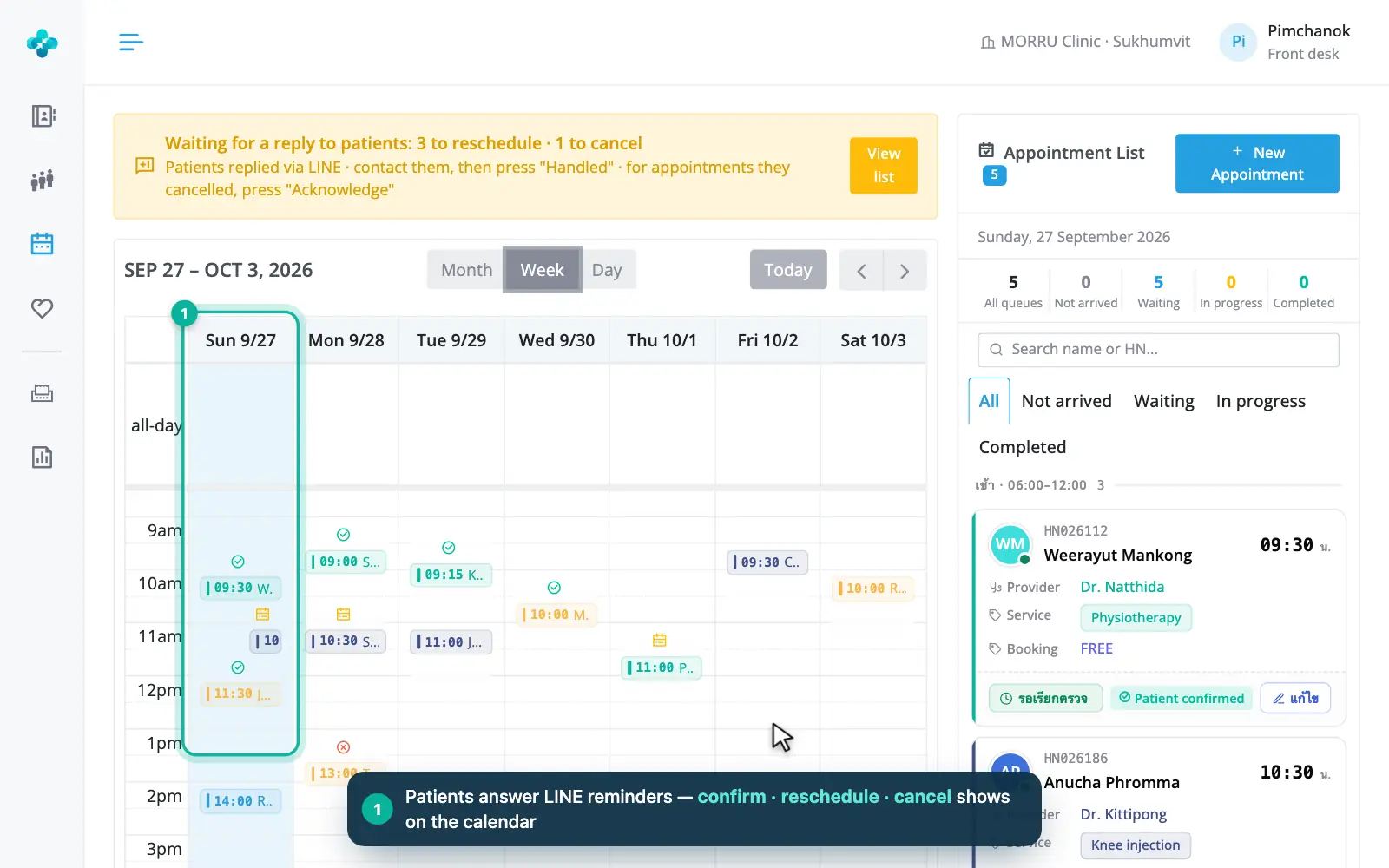Viewport: 1389px width, 868px height.
Task: Click the รอเรียกตรวจ status button
Action: (x=1045, y=698)
